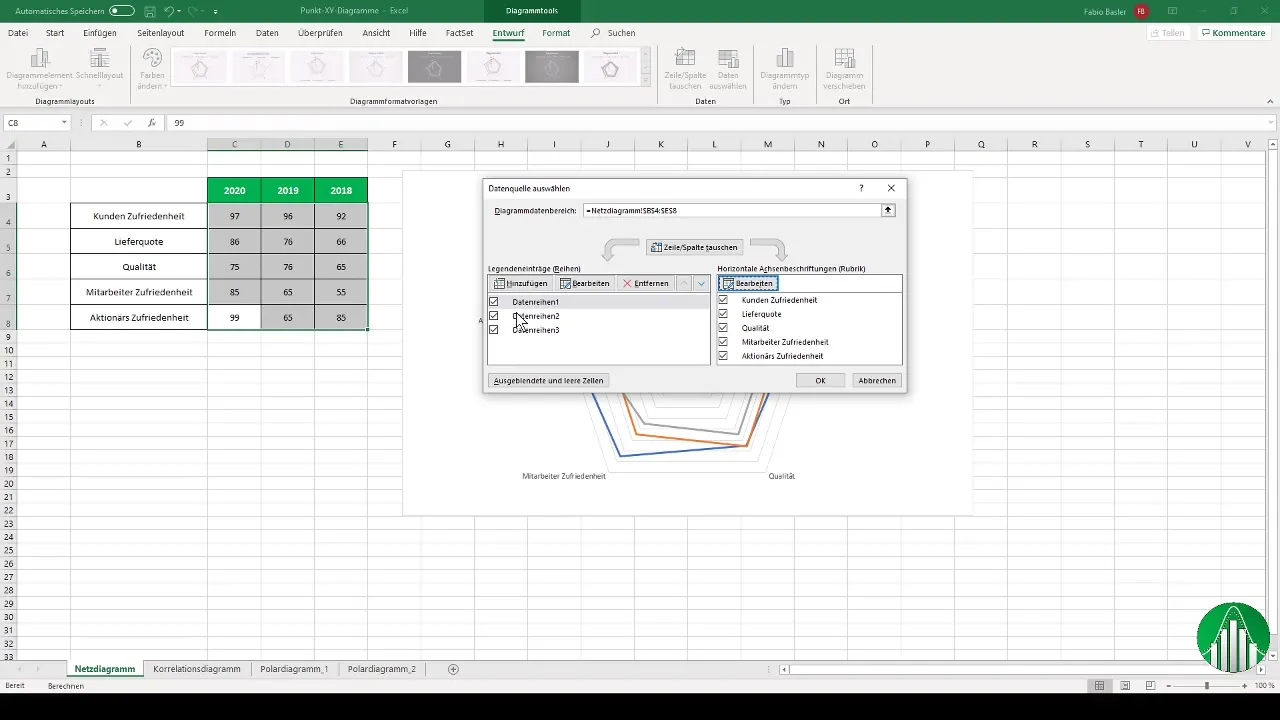Click the Suchen search box
1280x720 pixels.
point(614,33)
